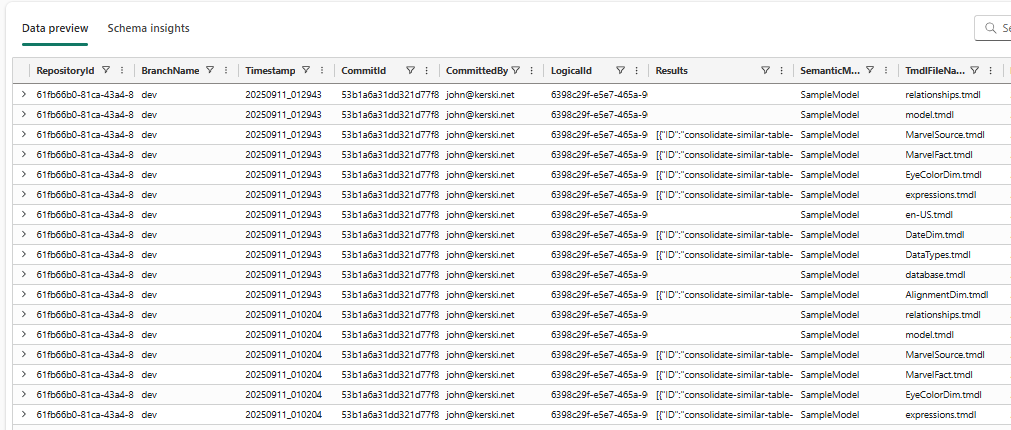This screenshot has height=430, width=1011.
Task: Filter the Timestamp column
Action: point(306,71)
